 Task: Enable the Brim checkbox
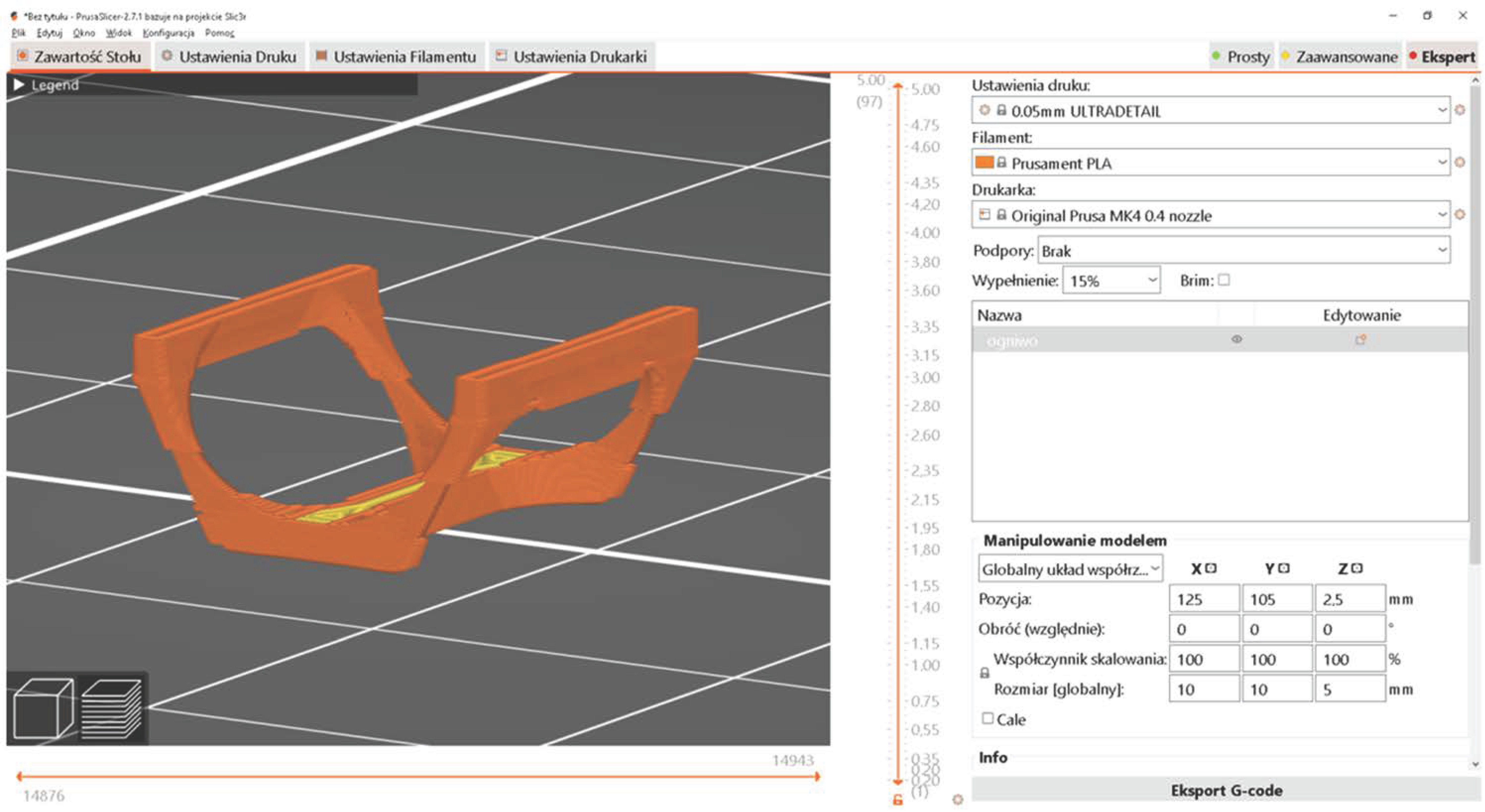pyautogui.click(x=1224, y=280)
